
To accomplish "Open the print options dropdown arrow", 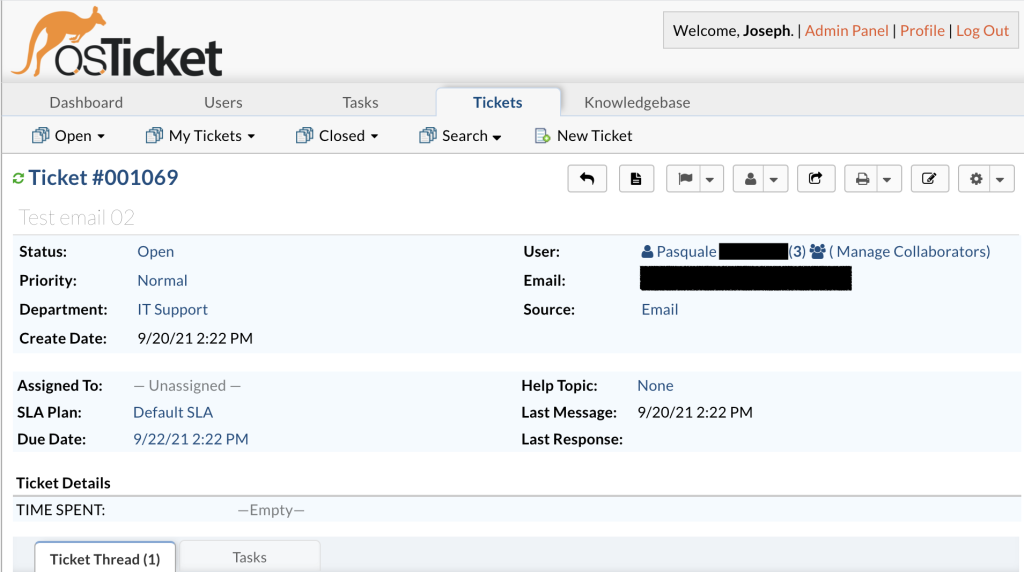I will 887,179.
